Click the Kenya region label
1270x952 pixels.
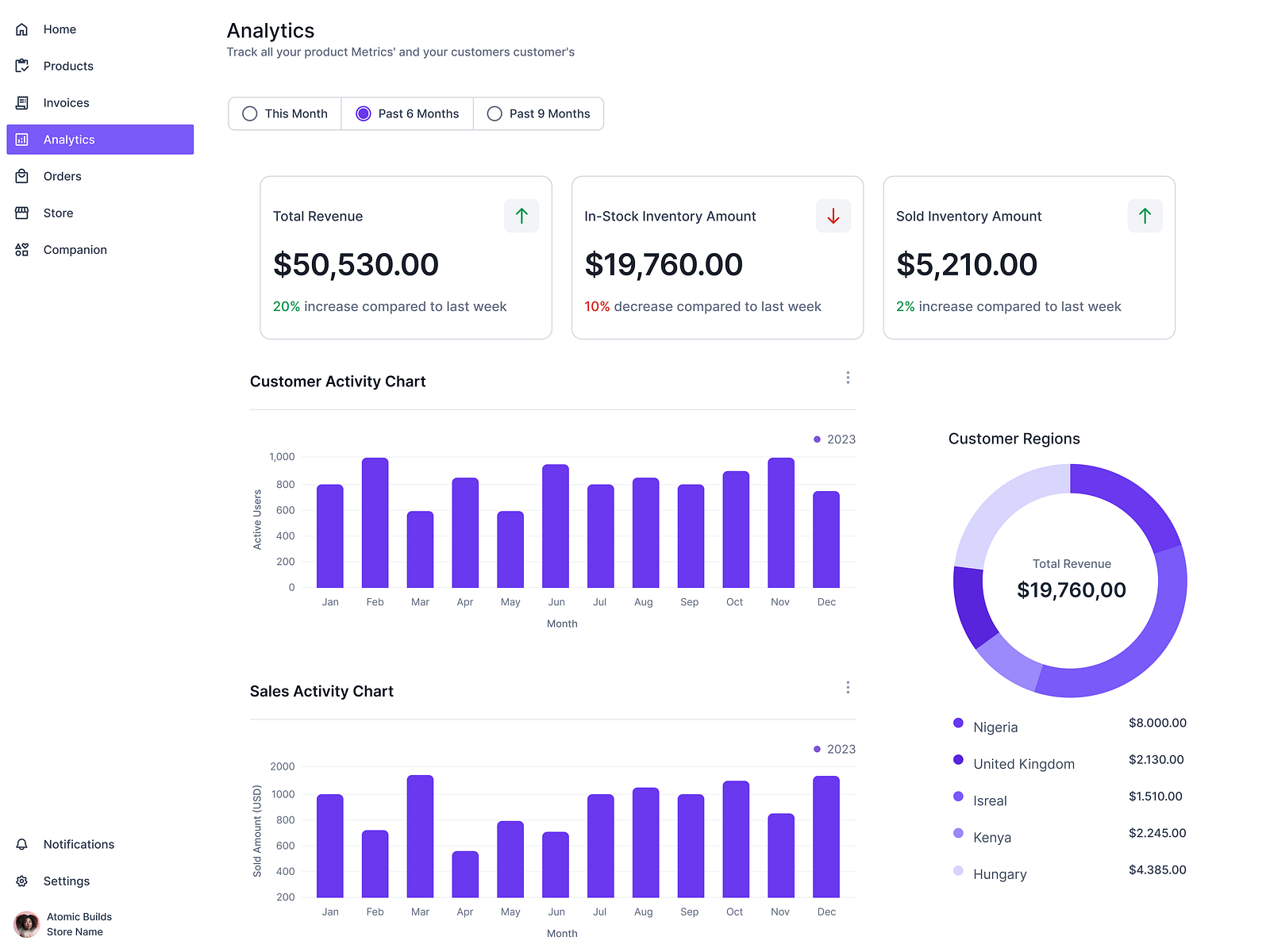pos(992,838)
